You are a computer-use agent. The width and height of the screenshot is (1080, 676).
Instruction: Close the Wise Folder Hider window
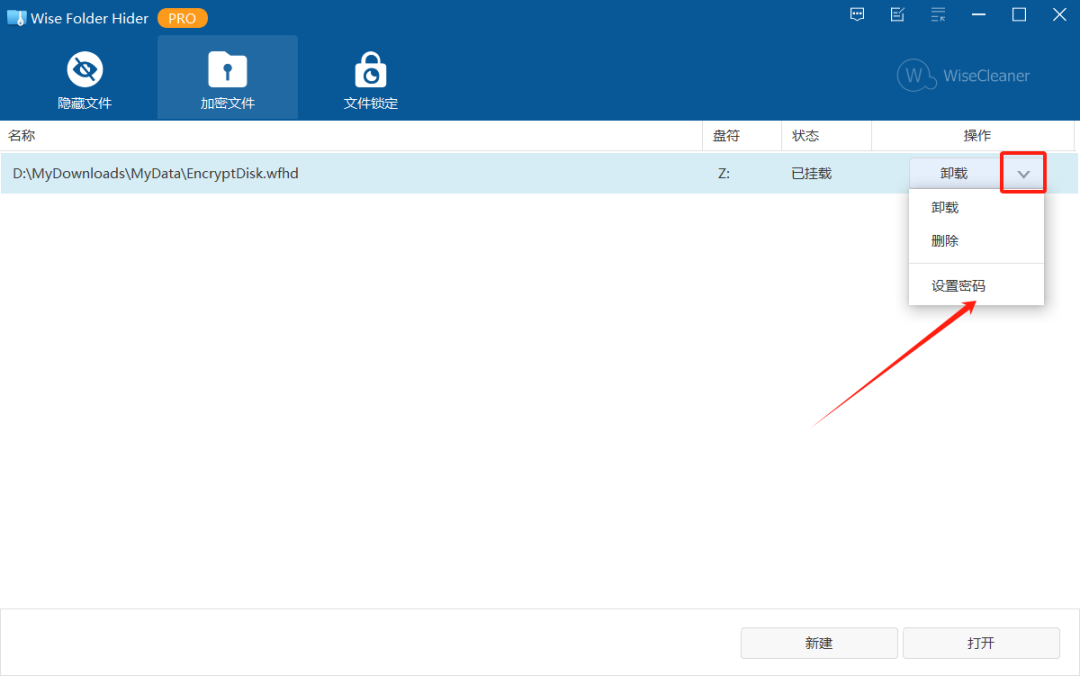pyautogui.click(x=1059, y=14)
